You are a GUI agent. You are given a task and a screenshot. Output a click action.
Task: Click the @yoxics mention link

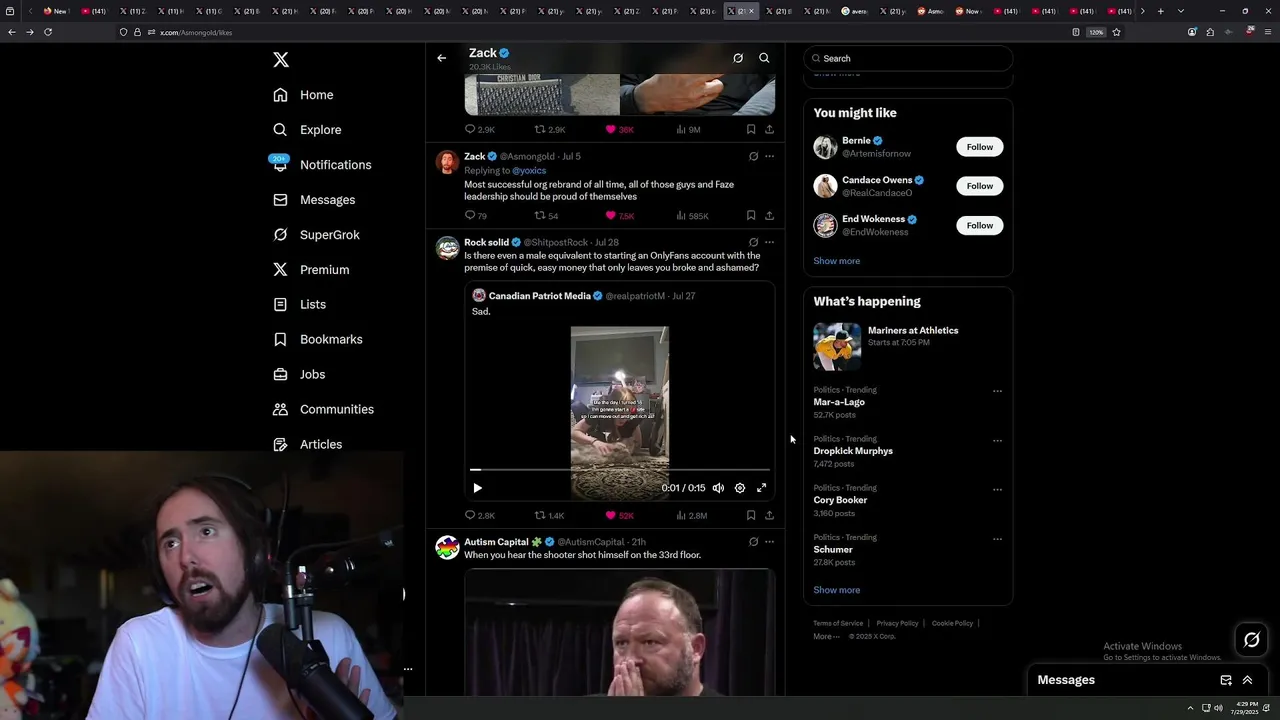(x=529, y=171)
